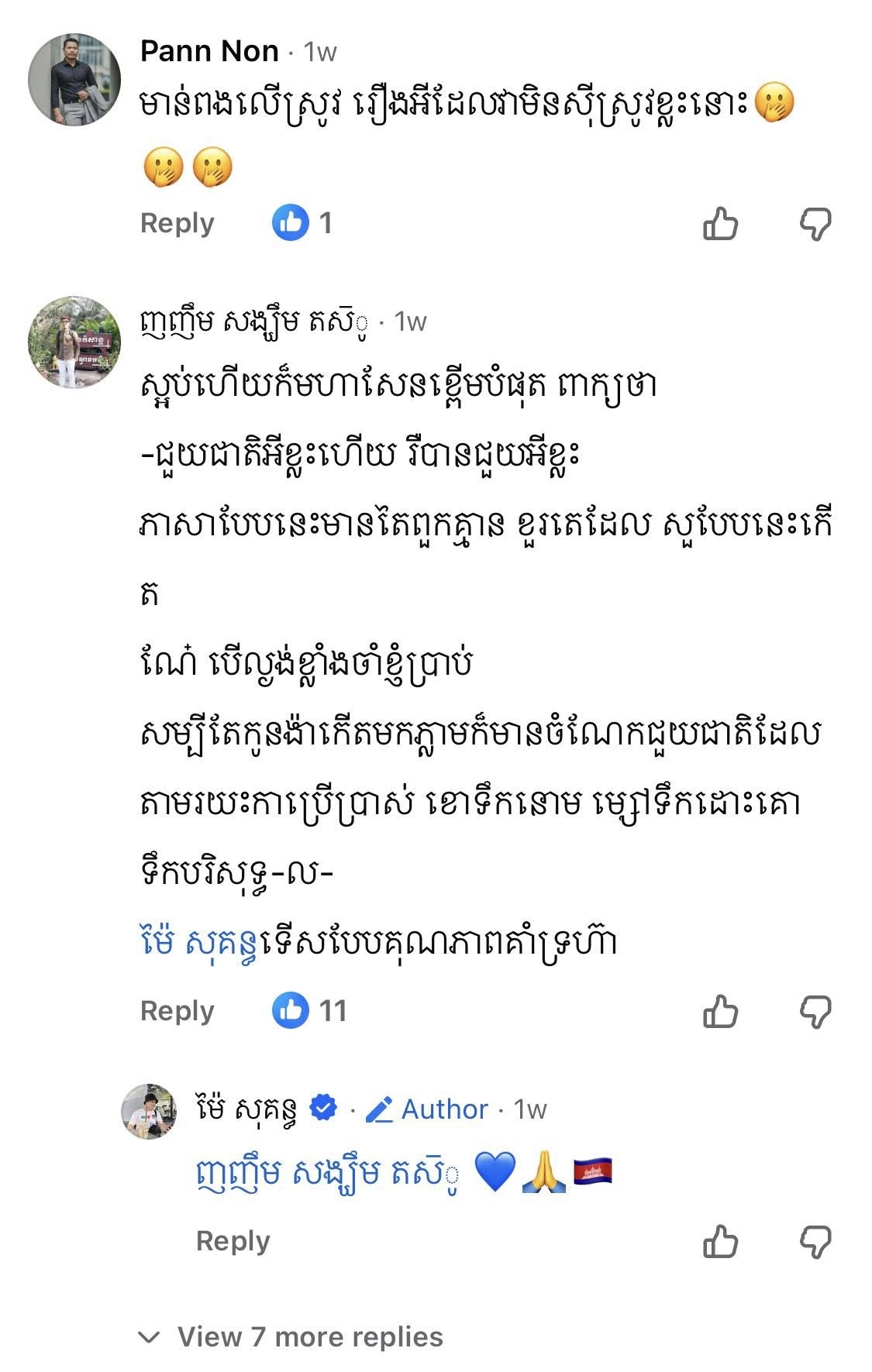Screen dimensions: 872x1372
Task: Dislike Pann Non's comment with thumbs down
Action: click(x=815, y=225)
